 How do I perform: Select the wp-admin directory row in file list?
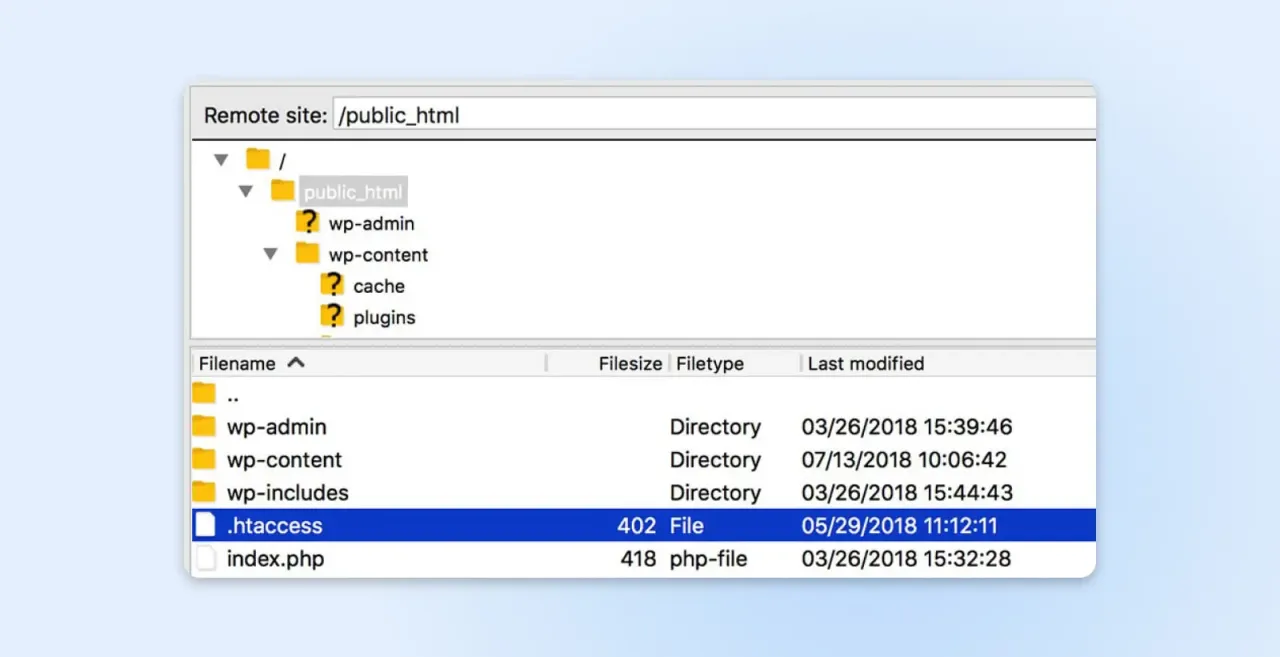[276, 427]
